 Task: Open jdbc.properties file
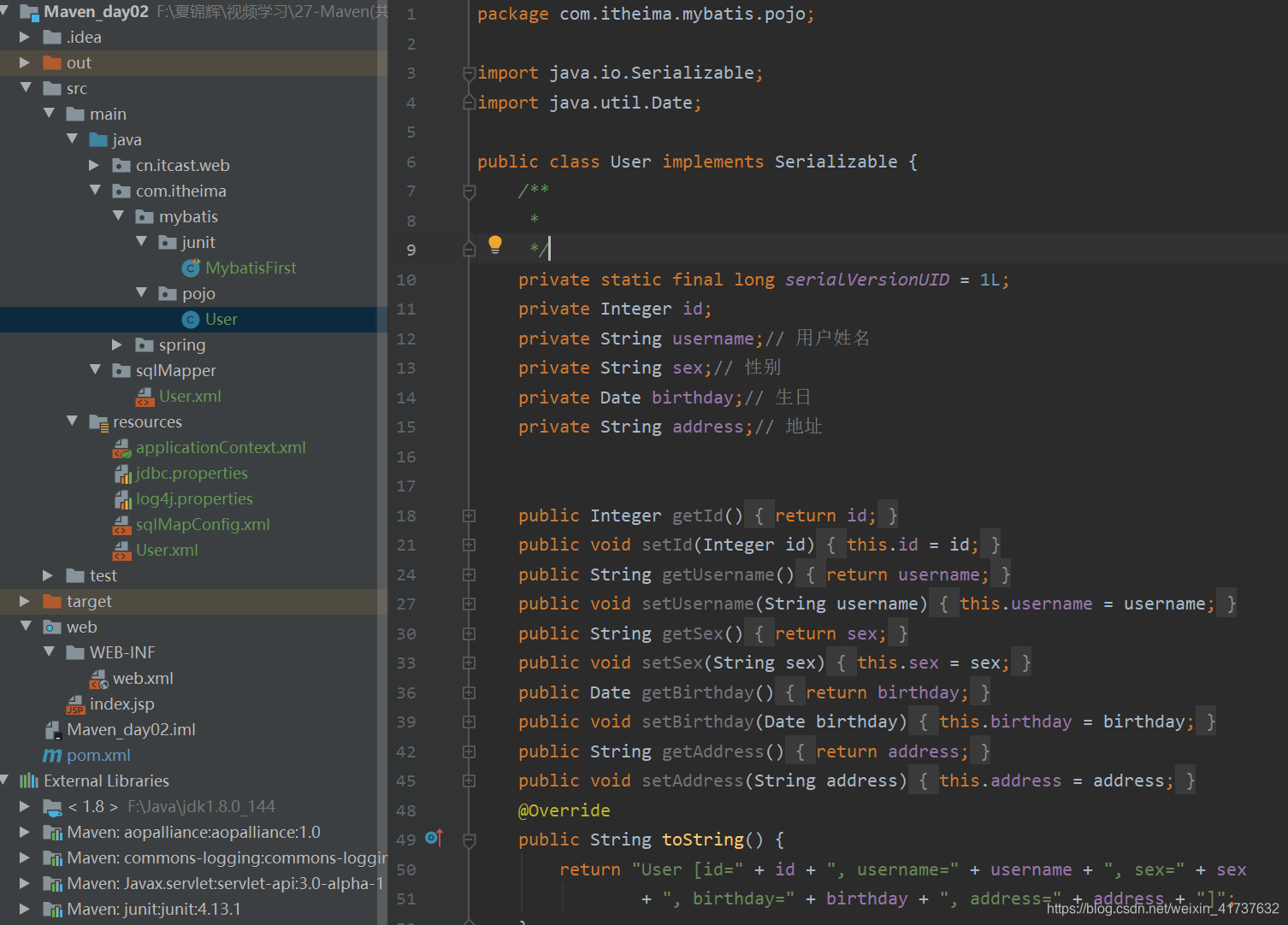(x=192, y=473)
